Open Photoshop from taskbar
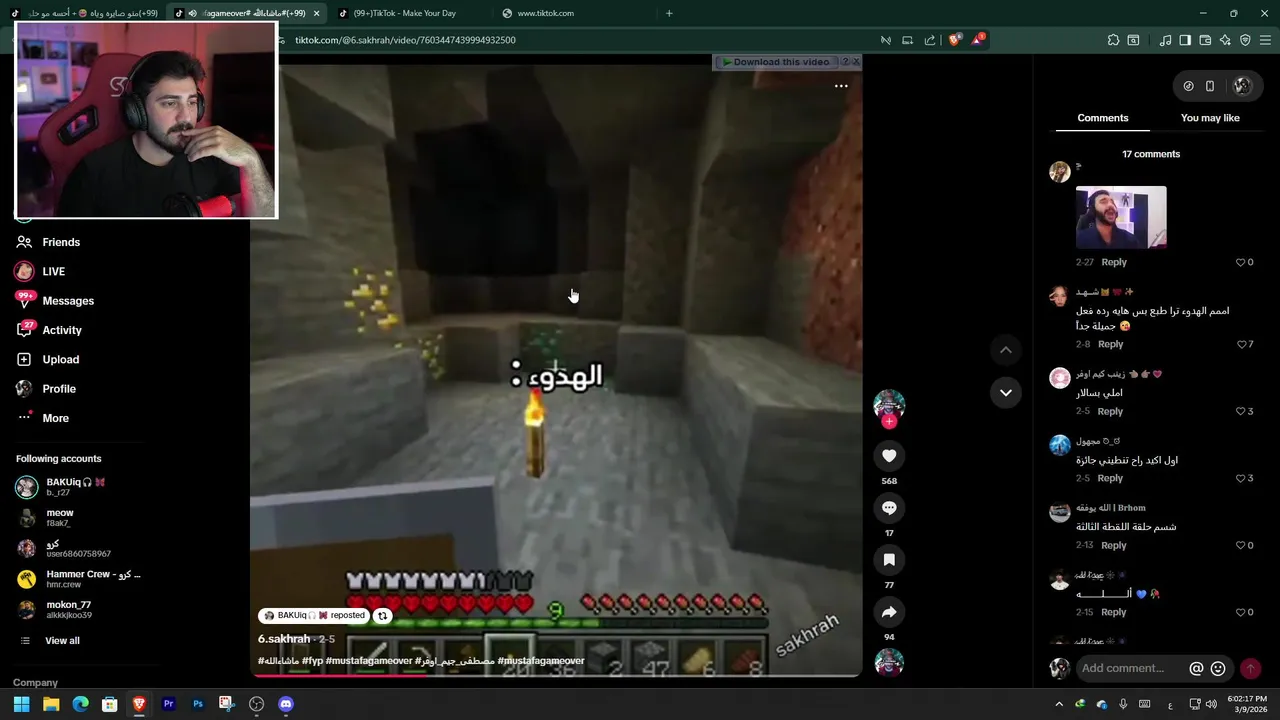Image resolution: width=1280 pixels, height=720 pixels. click(x=198, y=704)
